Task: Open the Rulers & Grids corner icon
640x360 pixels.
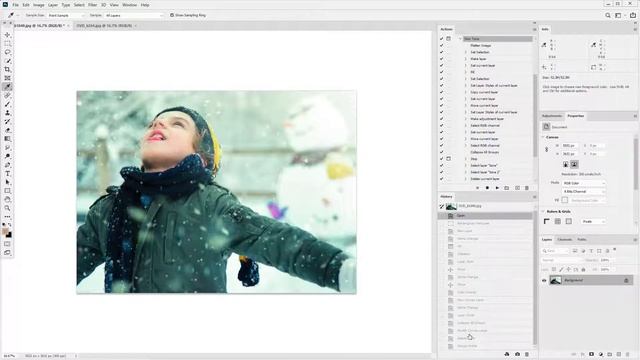Action: (x=547, y=221)
